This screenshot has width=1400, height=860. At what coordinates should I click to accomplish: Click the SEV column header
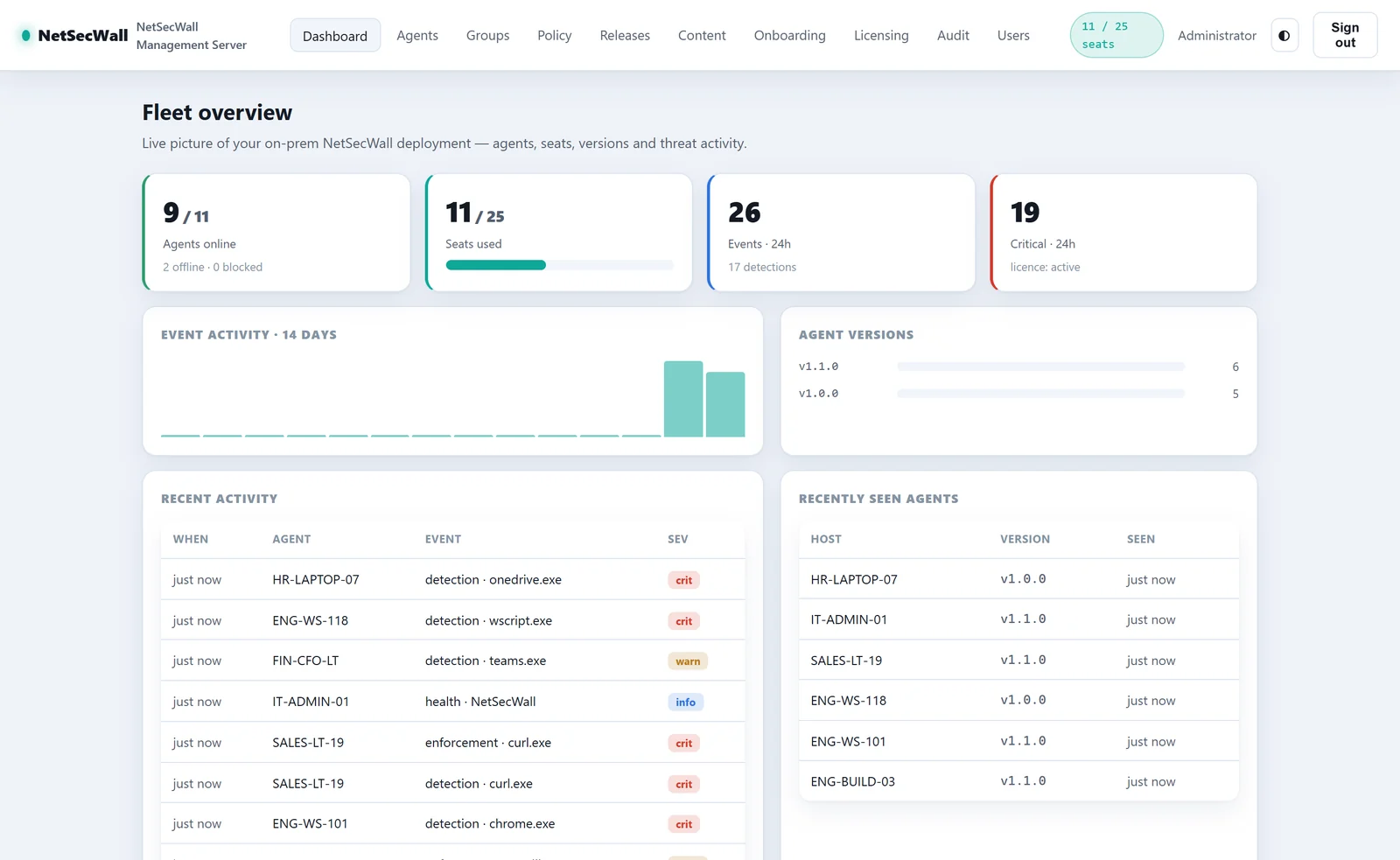click(x=677, y=539)
